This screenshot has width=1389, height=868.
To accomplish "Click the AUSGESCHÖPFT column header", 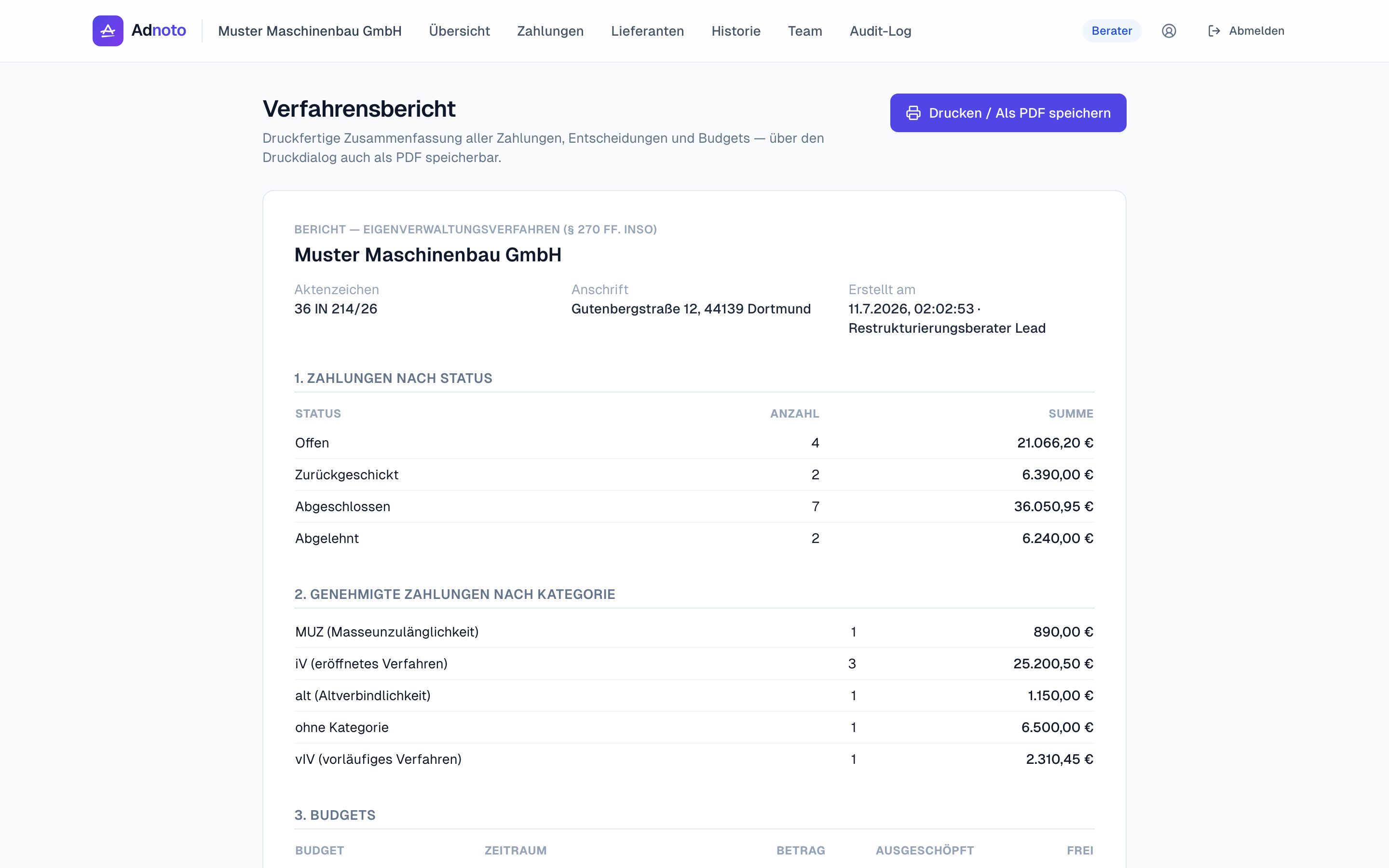I will [x=925, y=850].
